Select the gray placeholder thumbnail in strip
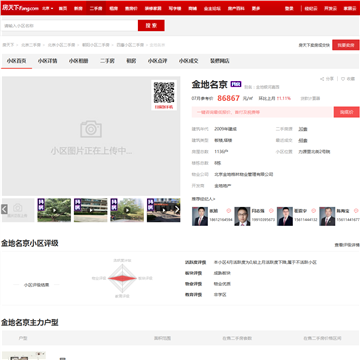Image resolution: width=360 pixels, height=360 pixels. 18,210
